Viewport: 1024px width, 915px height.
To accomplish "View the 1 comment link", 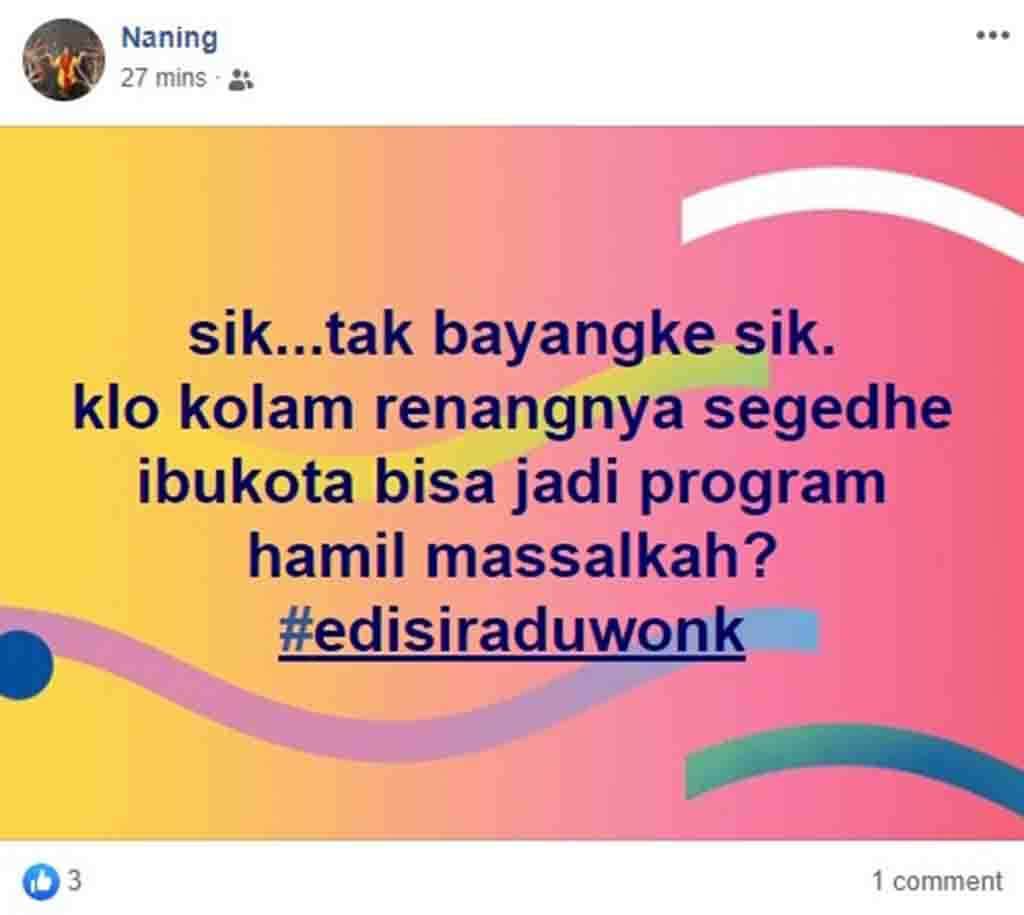I will point(937,881).
